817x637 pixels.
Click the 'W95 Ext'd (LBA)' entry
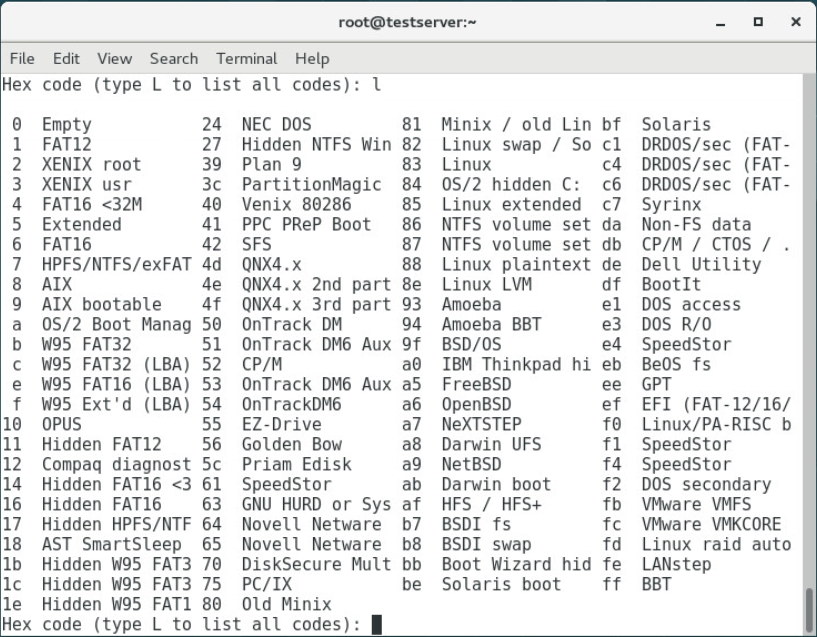(117, 404)
